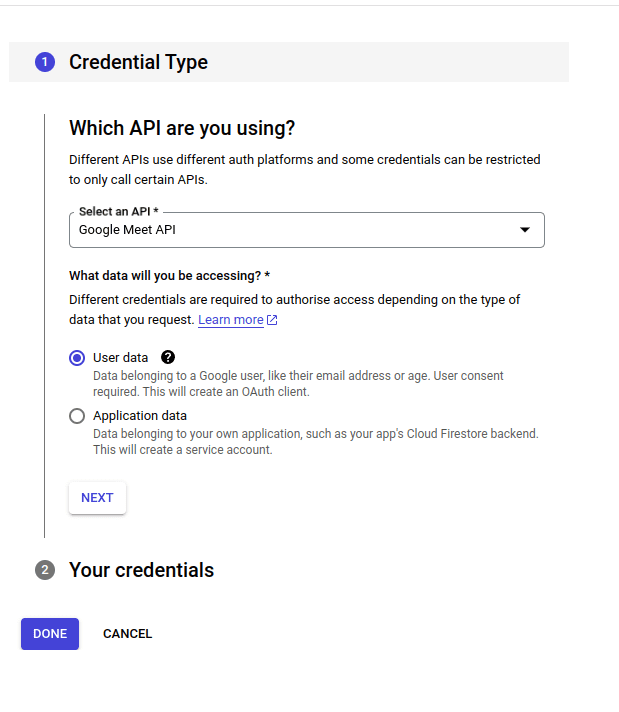Viewport: 619px width, 712px height.
Task: Click the NEXT button
Action: click(x=97, y=498)
